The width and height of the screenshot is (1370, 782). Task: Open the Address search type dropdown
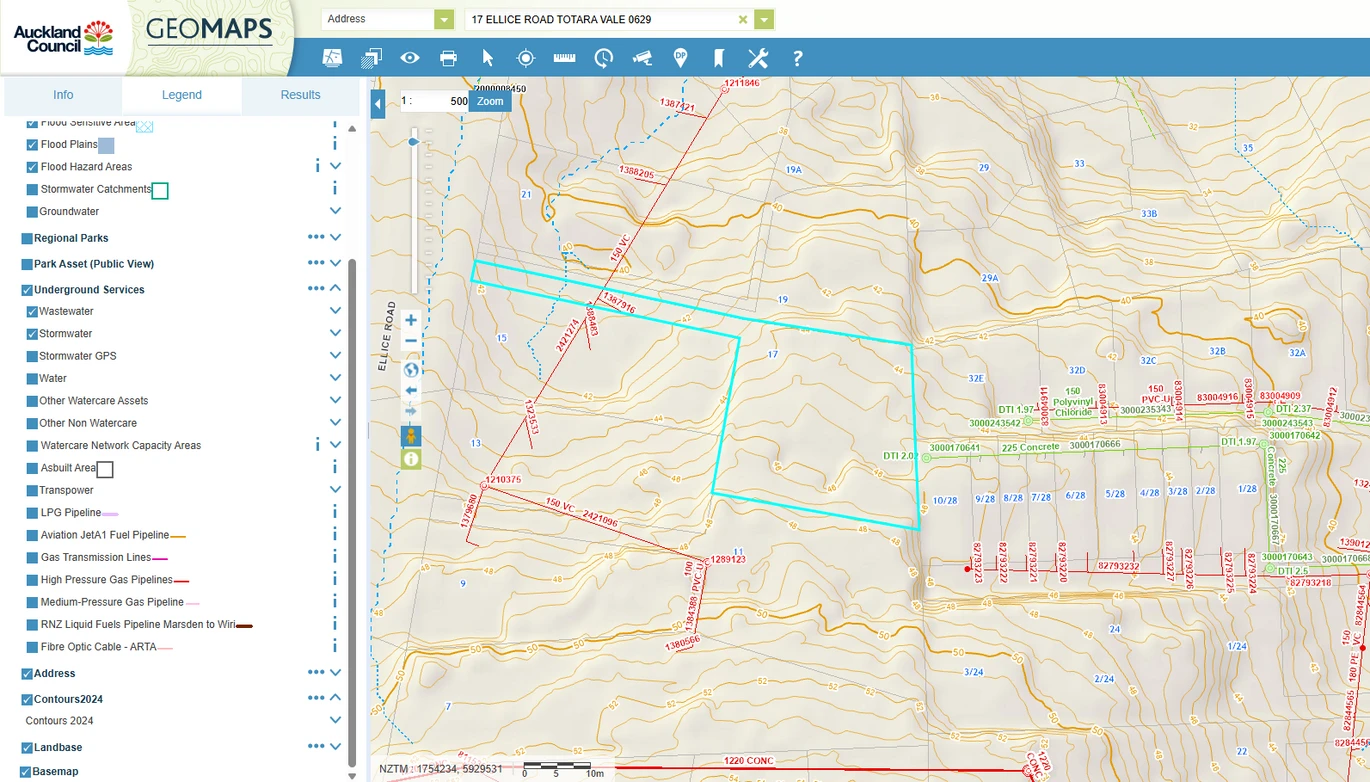(x=444, y=19)
